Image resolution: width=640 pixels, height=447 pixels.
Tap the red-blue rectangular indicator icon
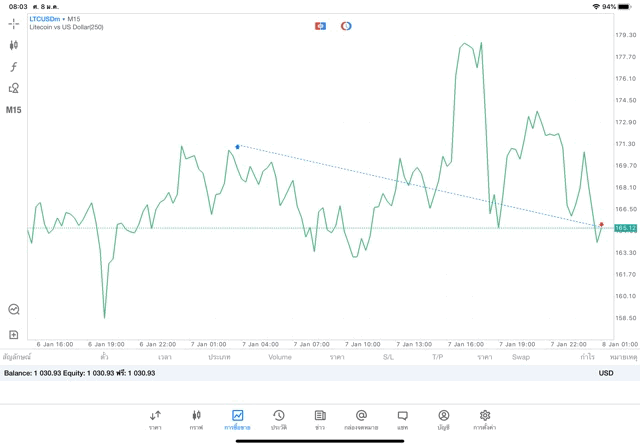coord(320,26)
